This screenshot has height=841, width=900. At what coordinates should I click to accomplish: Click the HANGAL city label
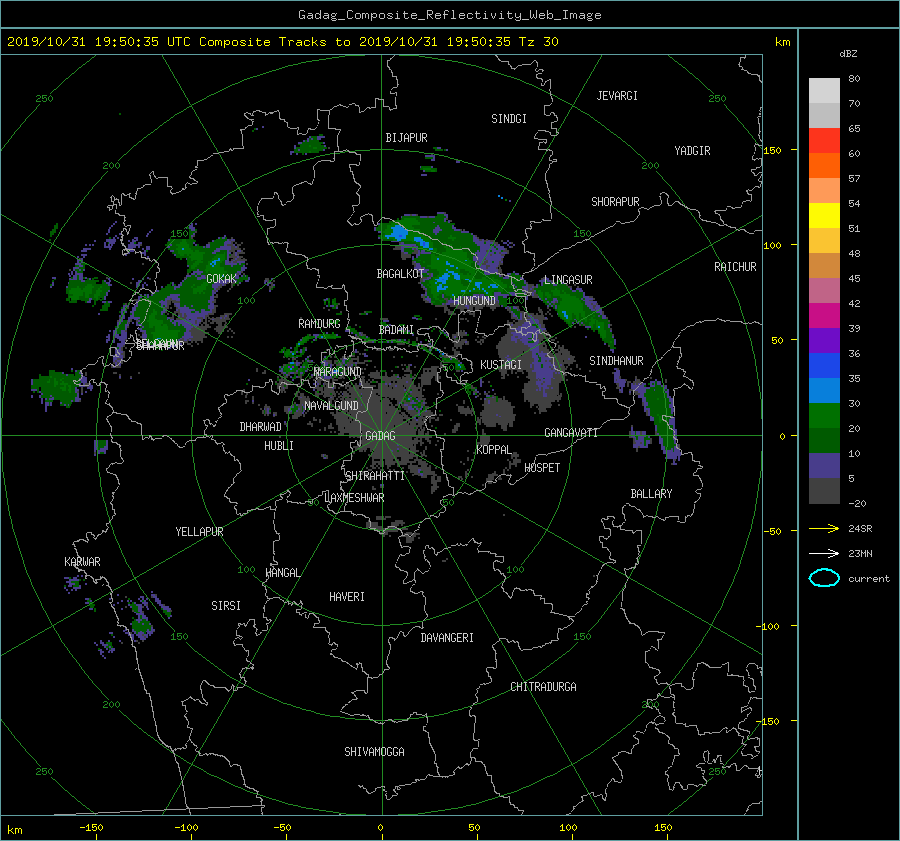point(282,573)
